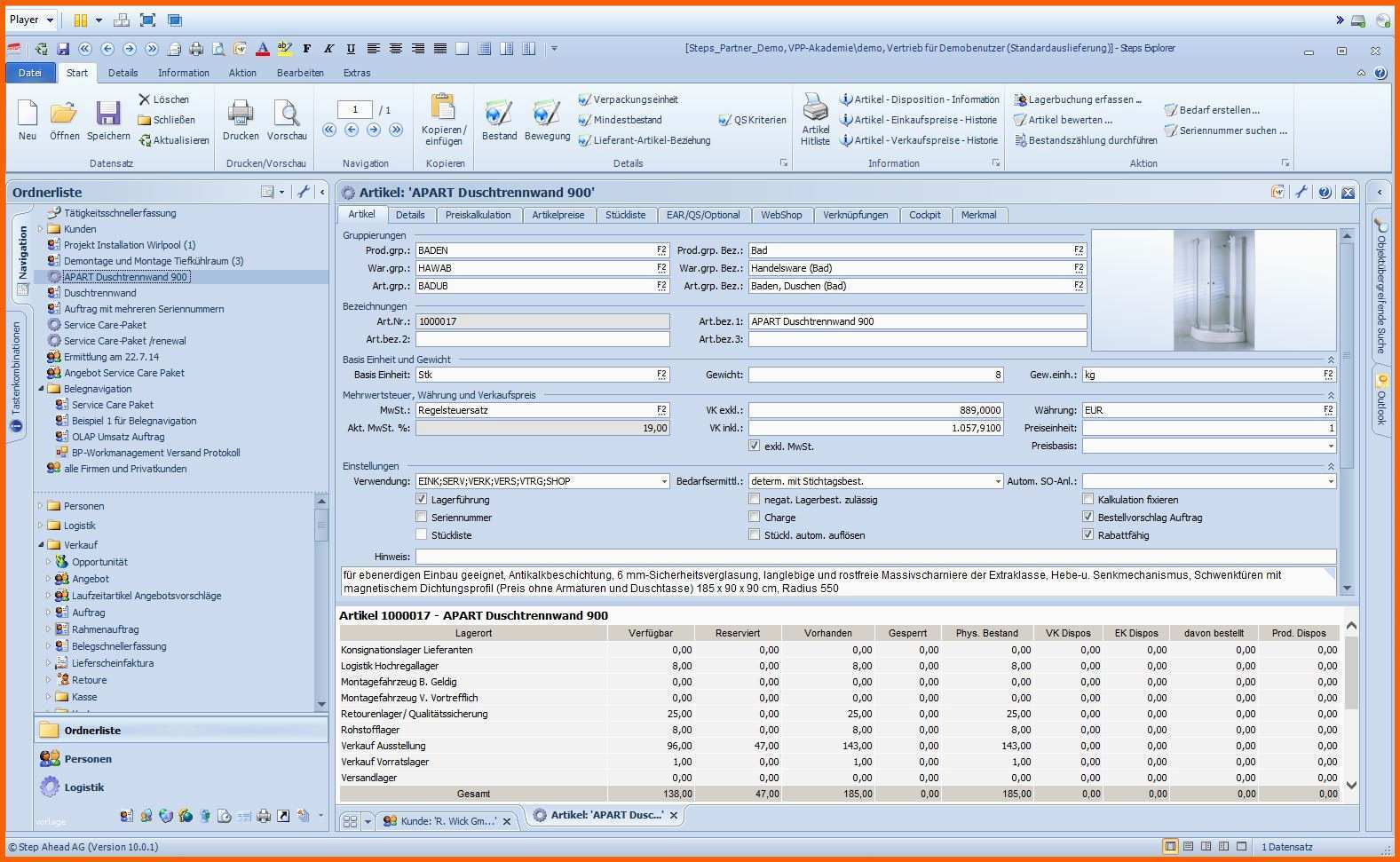The image size is (1400, 862).
Task: Open print Vorschau magnifier icon
Action: pyautogui.click(x=287, y=114)
